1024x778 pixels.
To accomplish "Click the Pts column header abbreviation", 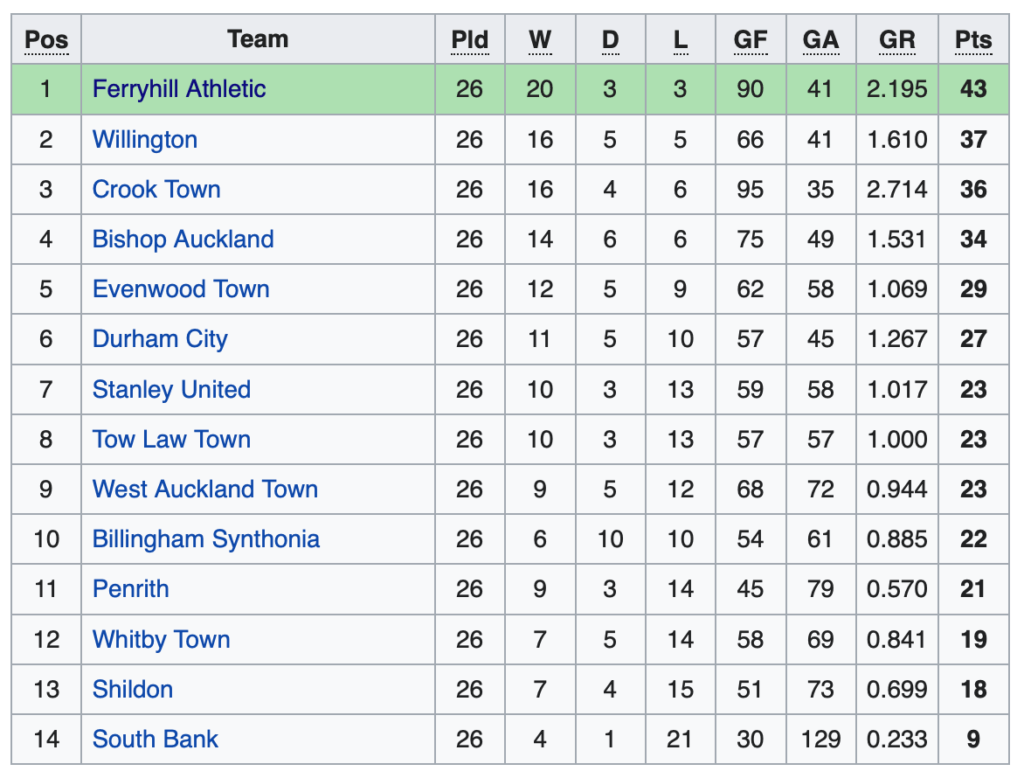I will coord(973,40).
